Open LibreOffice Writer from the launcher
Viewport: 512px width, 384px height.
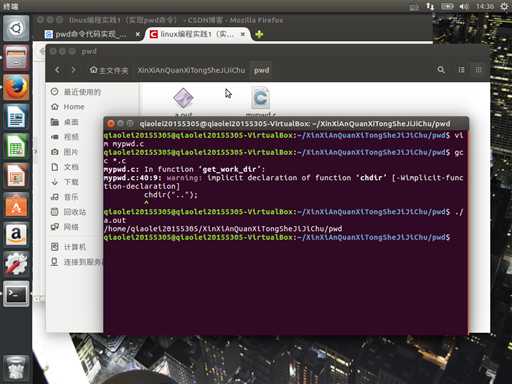16,117
